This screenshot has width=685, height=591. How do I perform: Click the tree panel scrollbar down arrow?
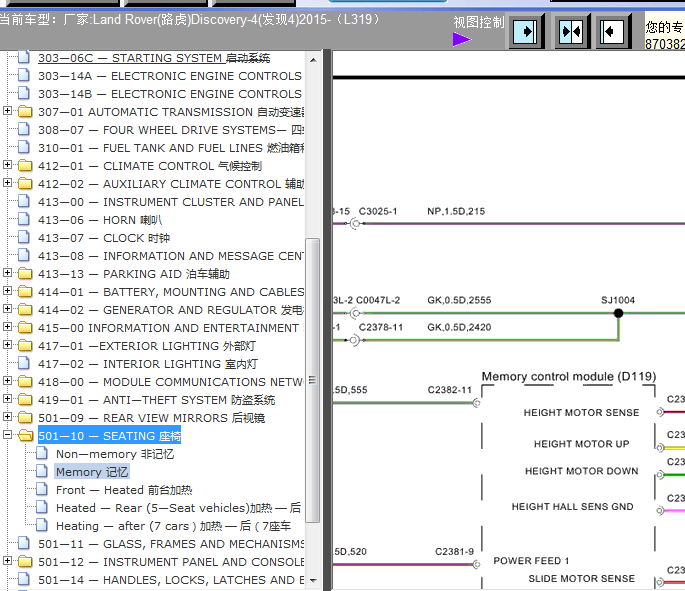[313, 580]
